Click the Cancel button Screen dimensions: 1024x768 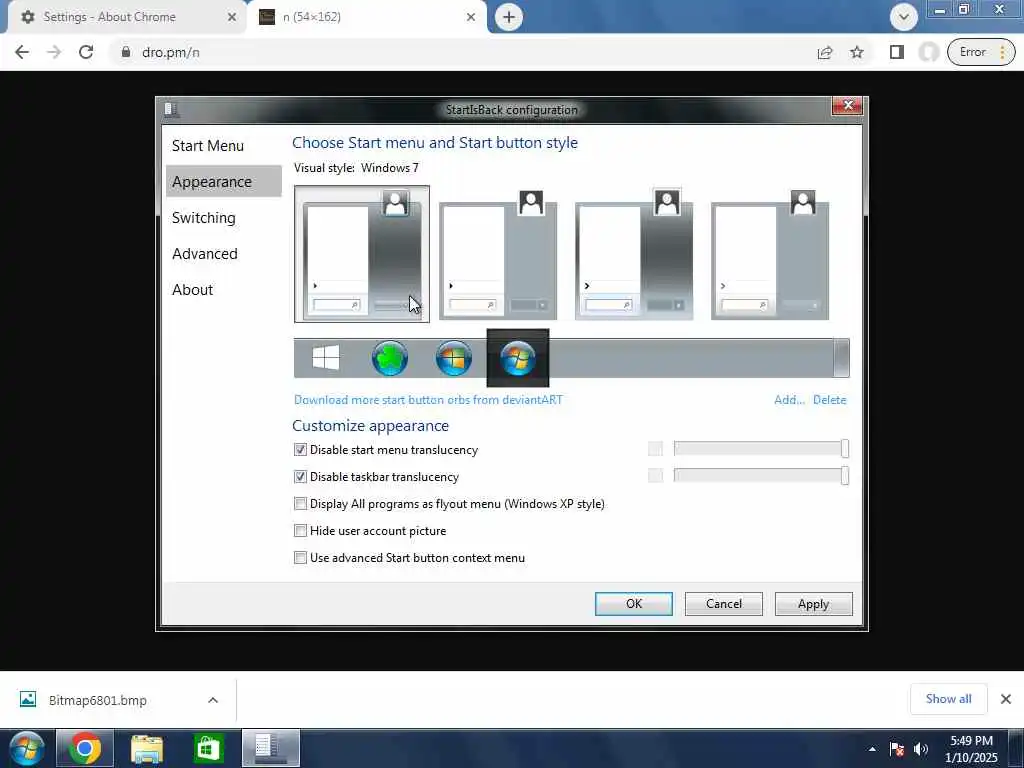[724, 603]
